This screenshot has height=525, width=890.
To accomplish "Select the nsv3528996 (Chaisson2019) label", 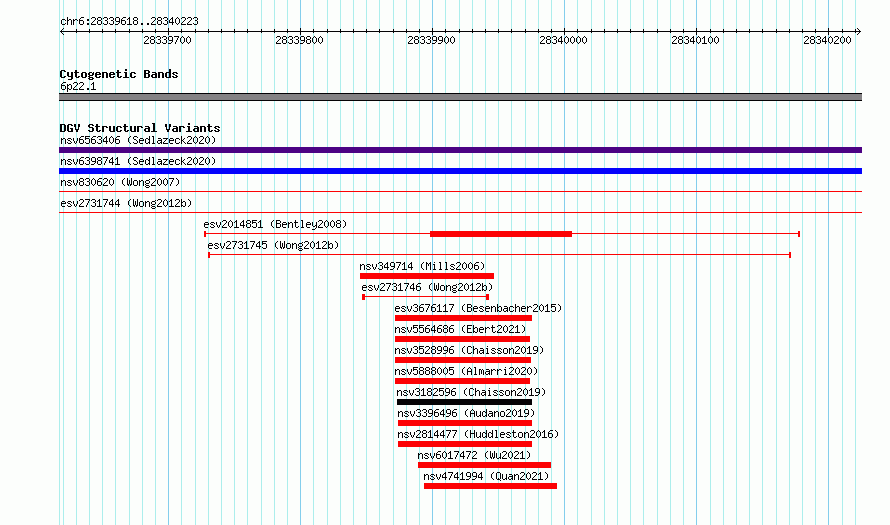I will click(469, 350).
